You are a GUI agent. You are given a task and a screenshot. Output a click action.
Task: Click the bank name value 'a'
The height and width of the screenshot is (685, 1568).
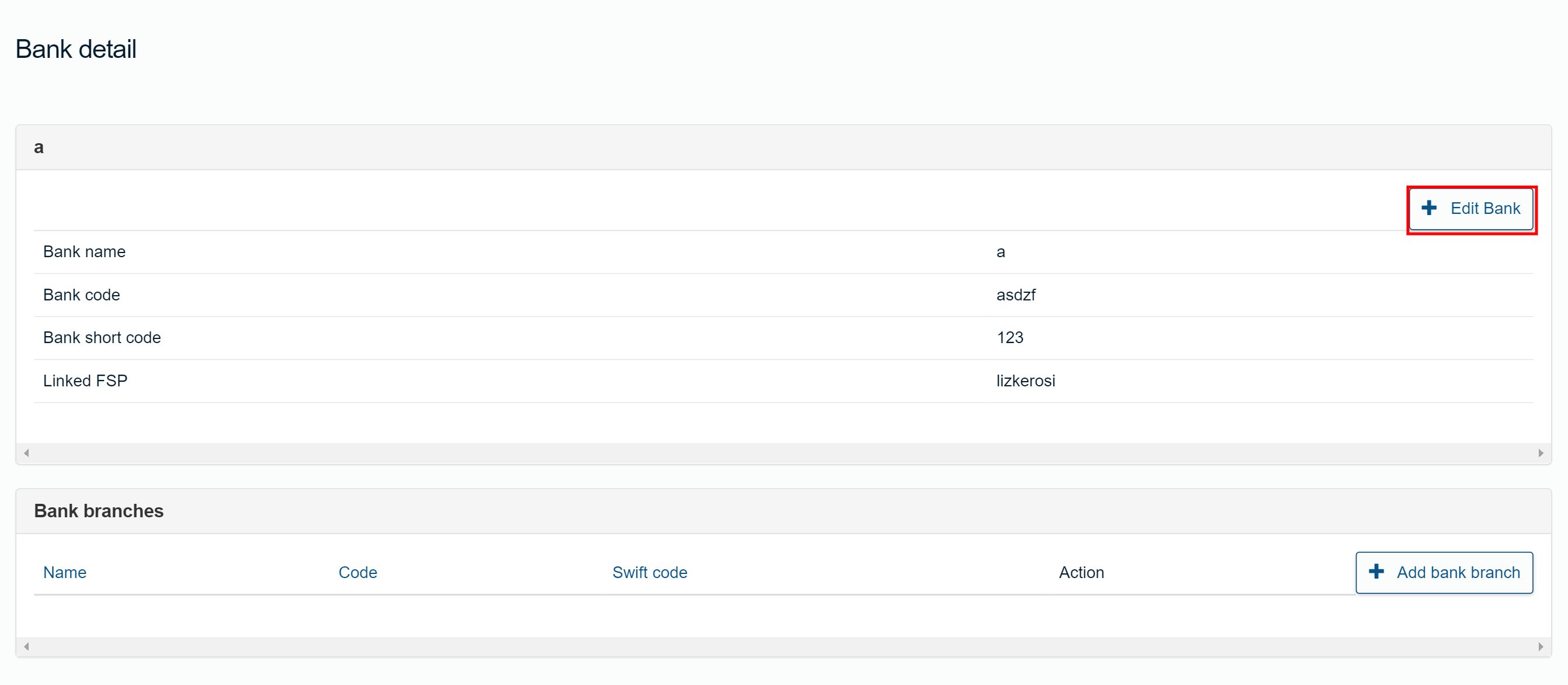click(x=1001, y=252)
